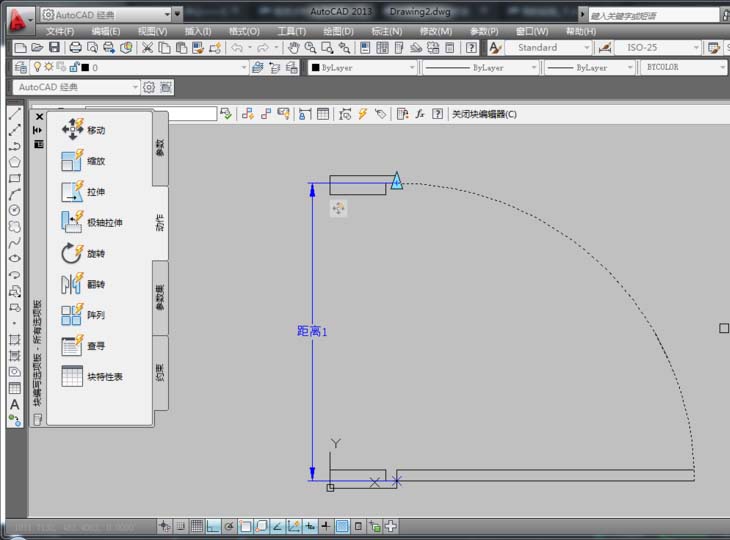
Task: Toggle ortho mode in status bar
Action: coord(213,526)
